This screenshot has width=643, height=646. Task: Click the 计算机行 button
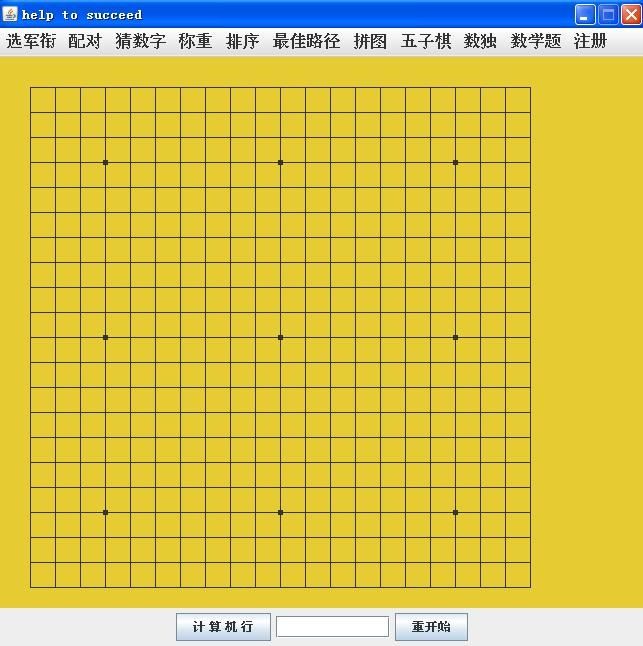click(x=223, y=627)
